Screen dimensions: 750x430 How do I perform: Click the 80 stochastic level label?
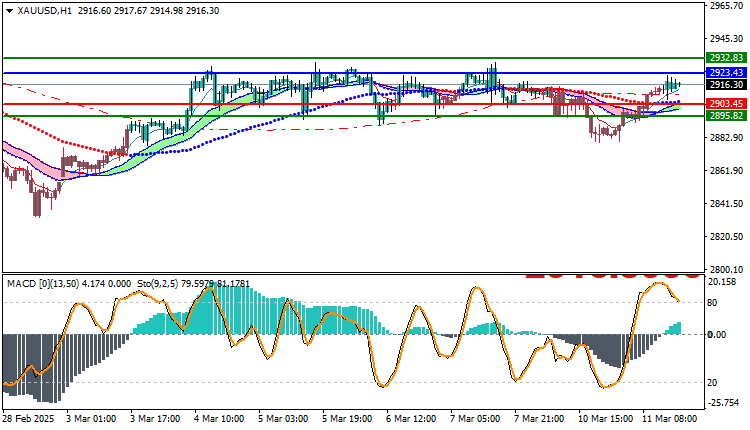pyautogui.click(x=712, y=303)
